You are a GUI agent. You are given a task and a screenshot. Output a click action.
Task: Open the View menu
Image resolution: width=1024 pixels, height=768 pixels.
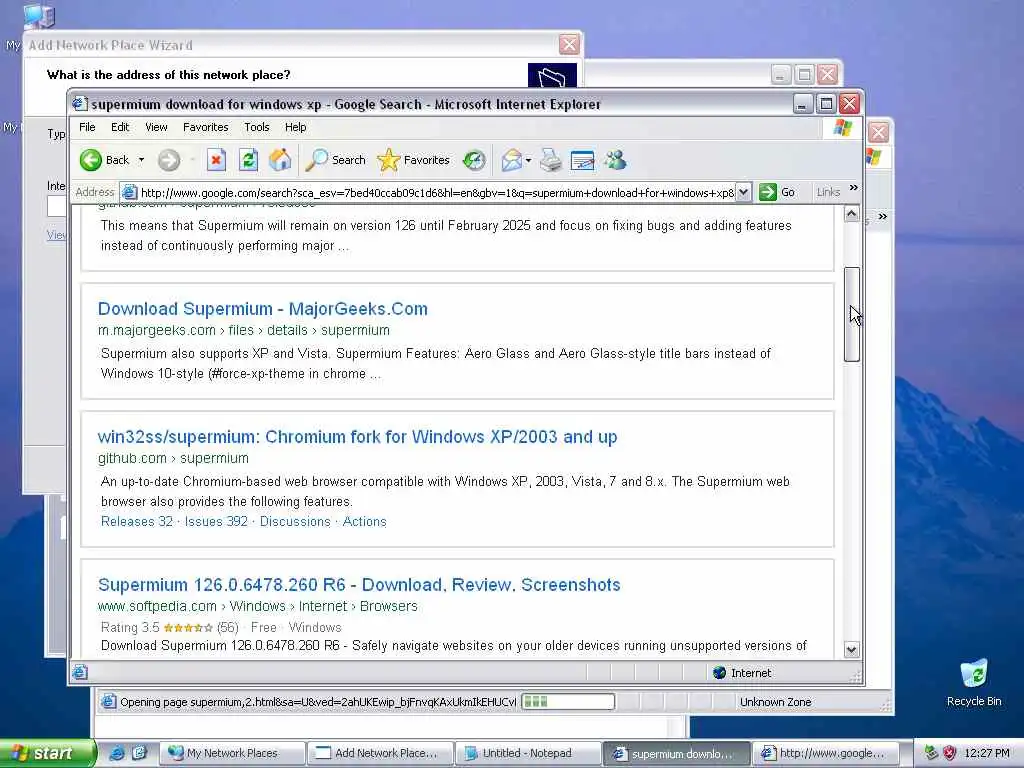coord(156,127)
